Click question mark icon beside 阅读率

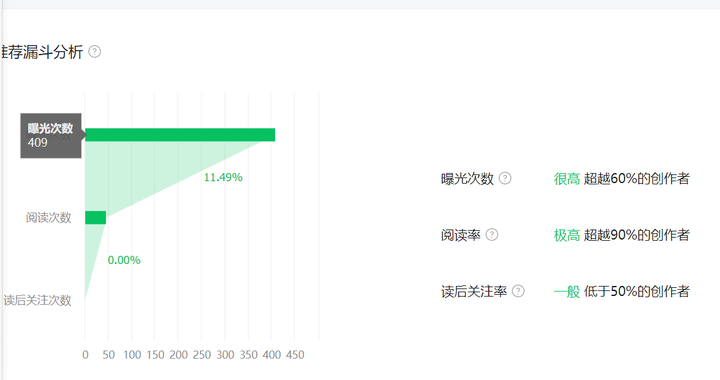coord(492,235)
